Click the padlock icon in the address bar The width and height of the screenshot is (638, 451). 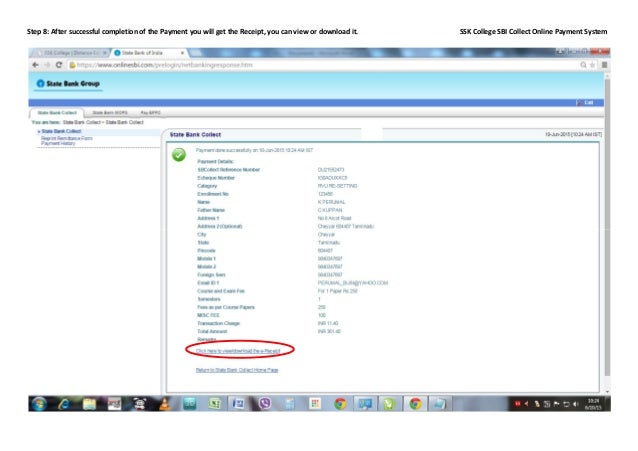point(72,65)
